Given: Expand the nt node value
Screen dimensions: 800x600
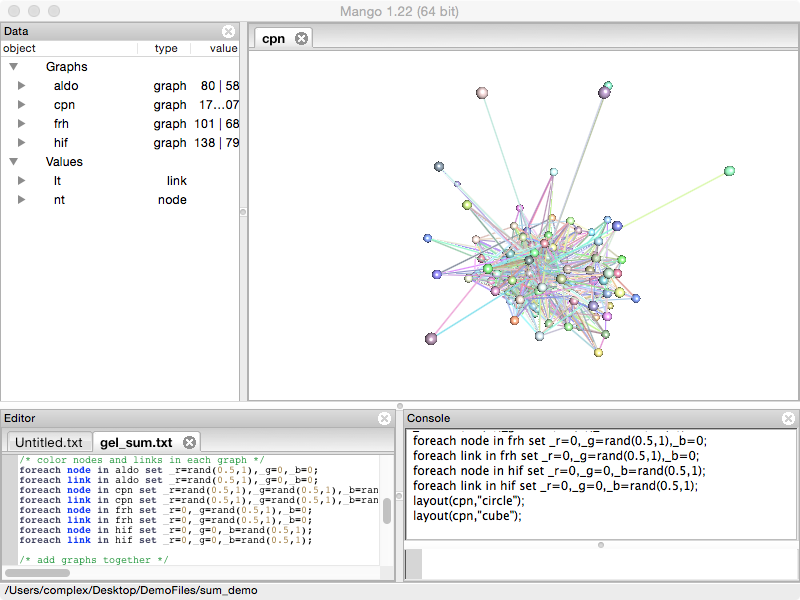Looking at the screenshot, I should [x=21, y=200].
